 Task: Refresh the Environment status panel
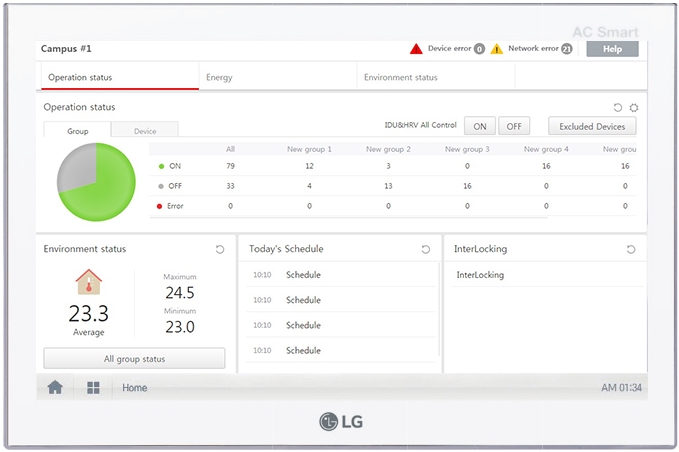[x=220, y=249]
